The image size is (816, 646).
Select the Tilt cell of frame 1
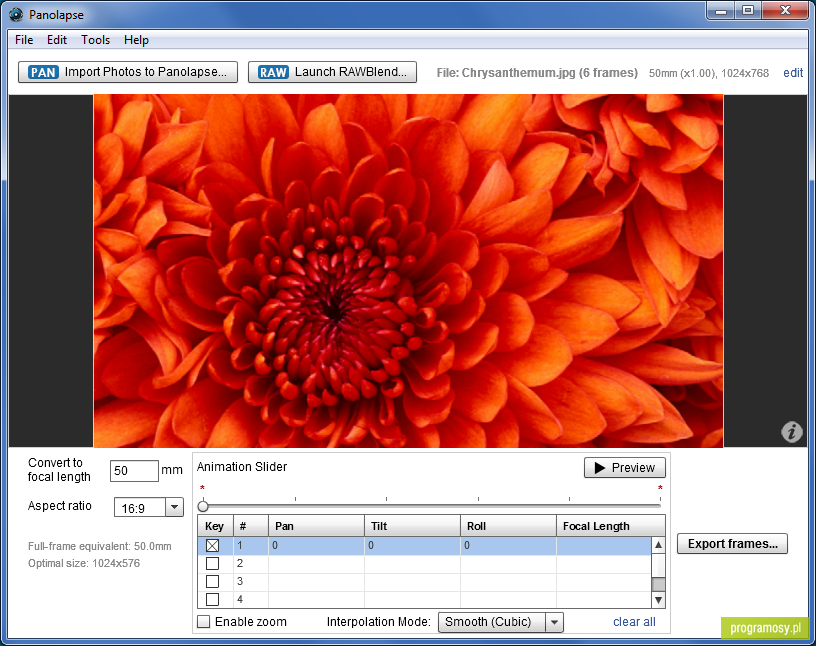[413, 546]
